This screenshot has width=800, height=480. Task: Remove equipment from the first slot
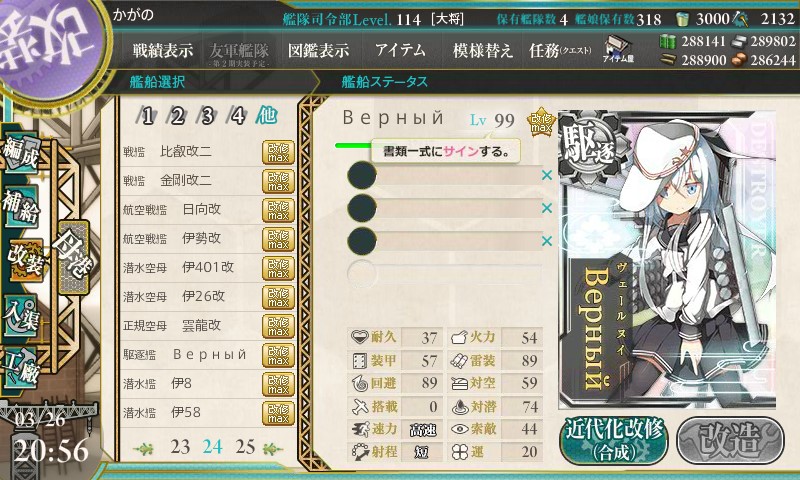tap(546, 175)
